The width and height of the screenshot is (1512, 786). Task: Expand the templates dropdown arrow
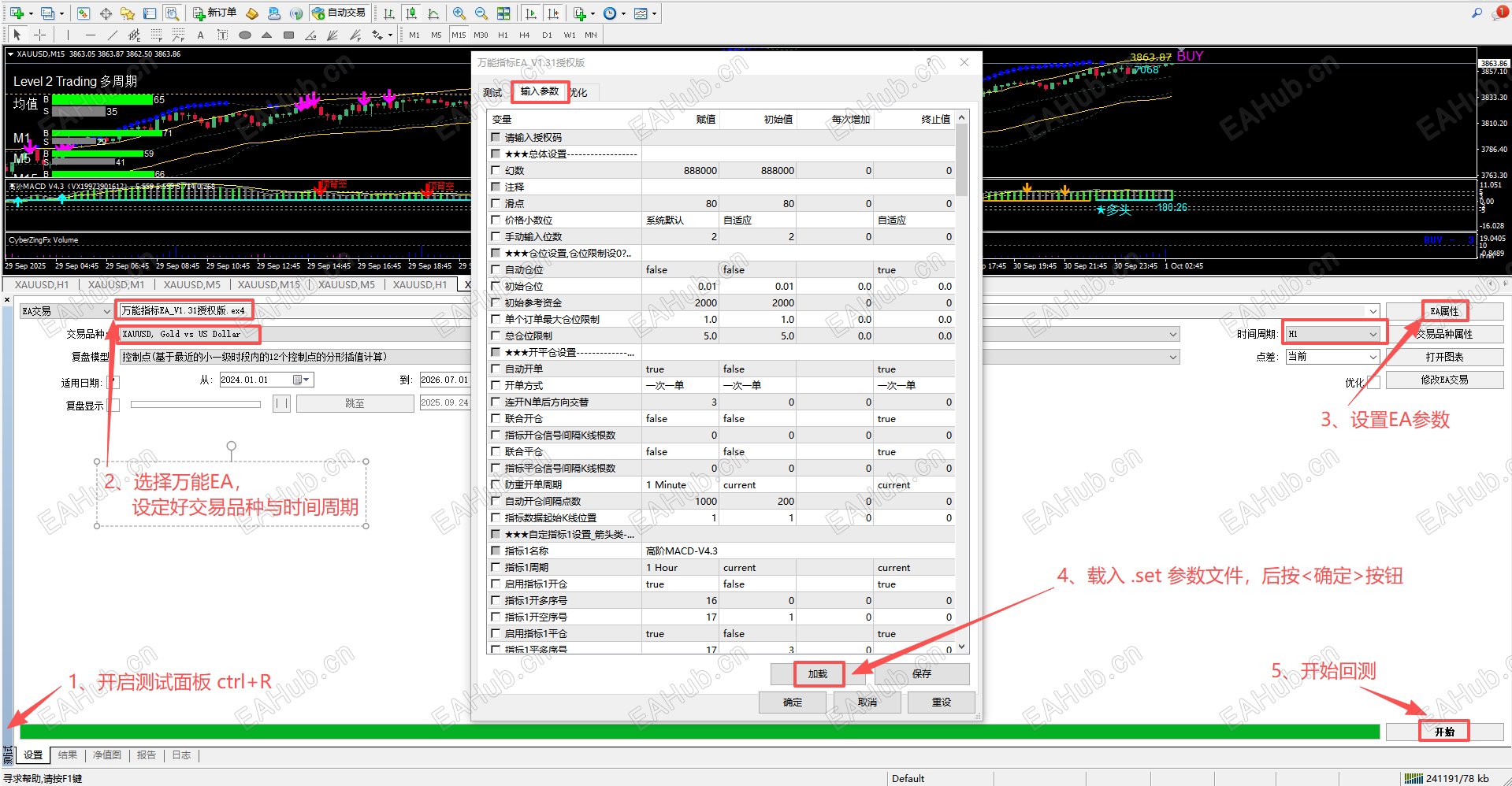tap(654, 13)
